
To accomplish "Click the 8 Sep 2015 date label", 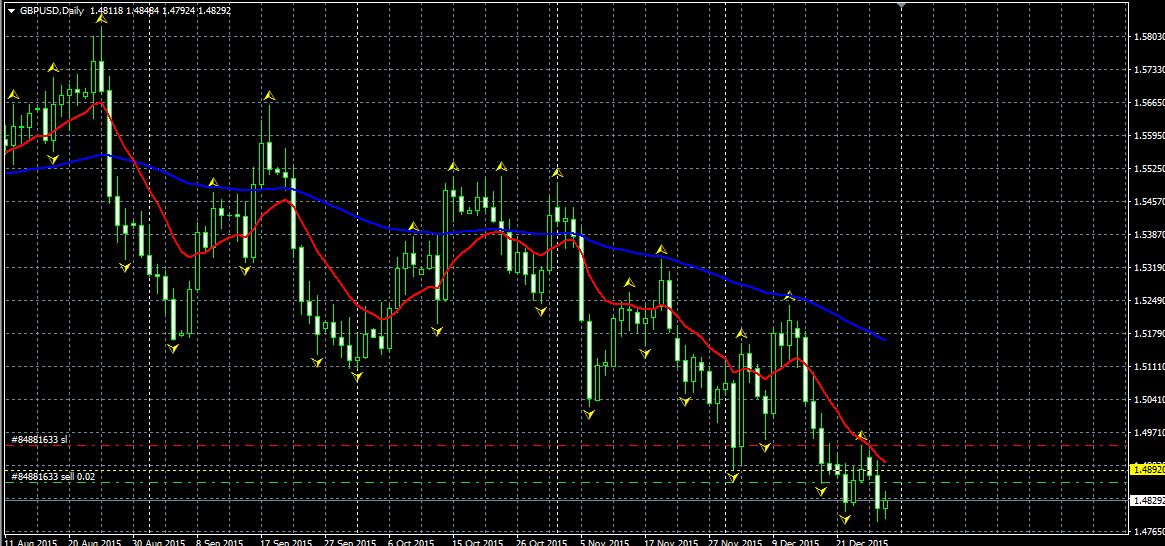I will click(x=221, y=541).
